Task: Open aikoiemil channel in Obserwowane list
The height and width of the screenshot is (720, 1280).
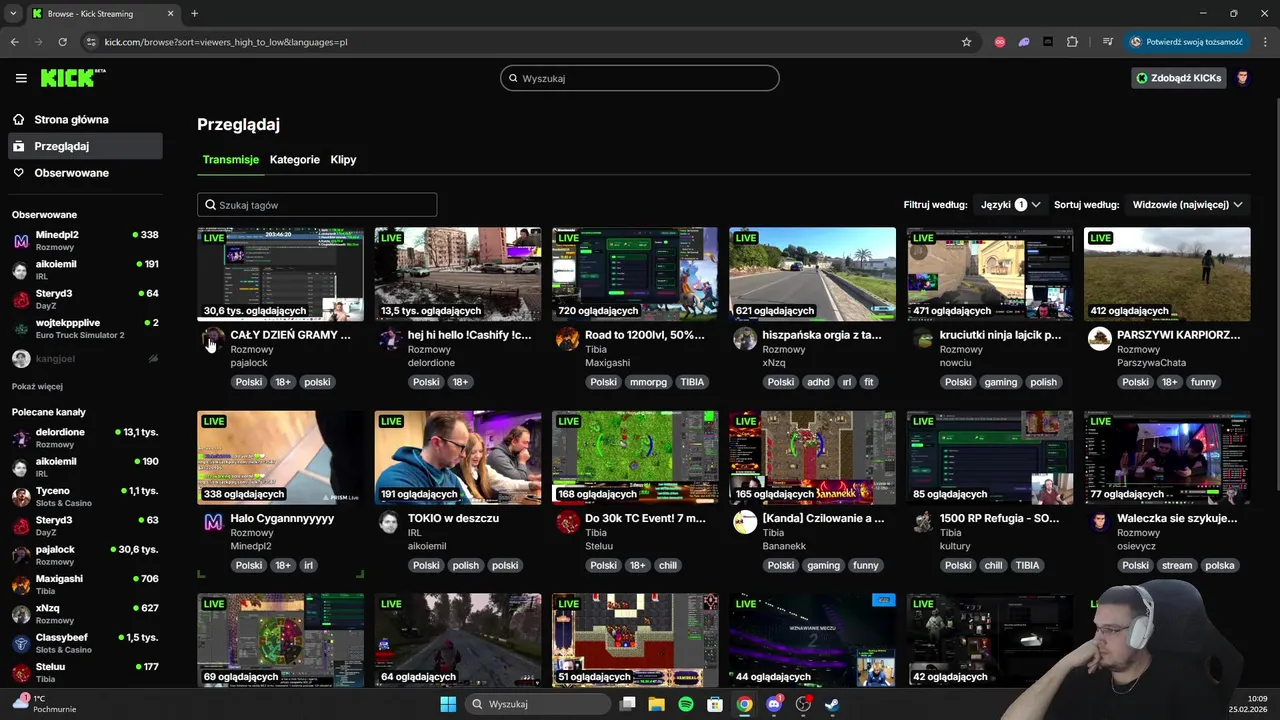Action: click(85, 270)
